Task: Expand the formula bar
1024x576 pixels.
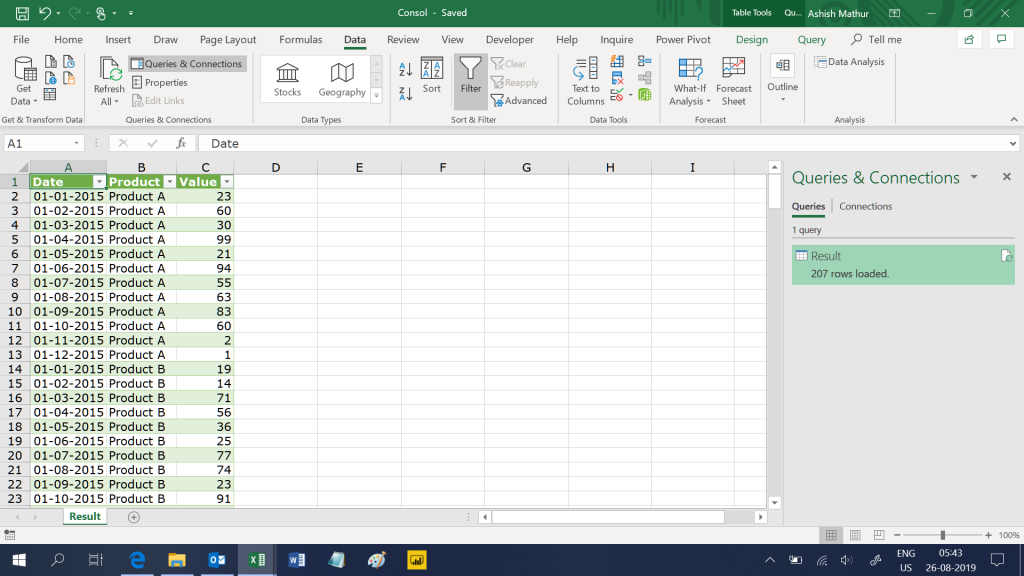Action: click(1012, 144)
